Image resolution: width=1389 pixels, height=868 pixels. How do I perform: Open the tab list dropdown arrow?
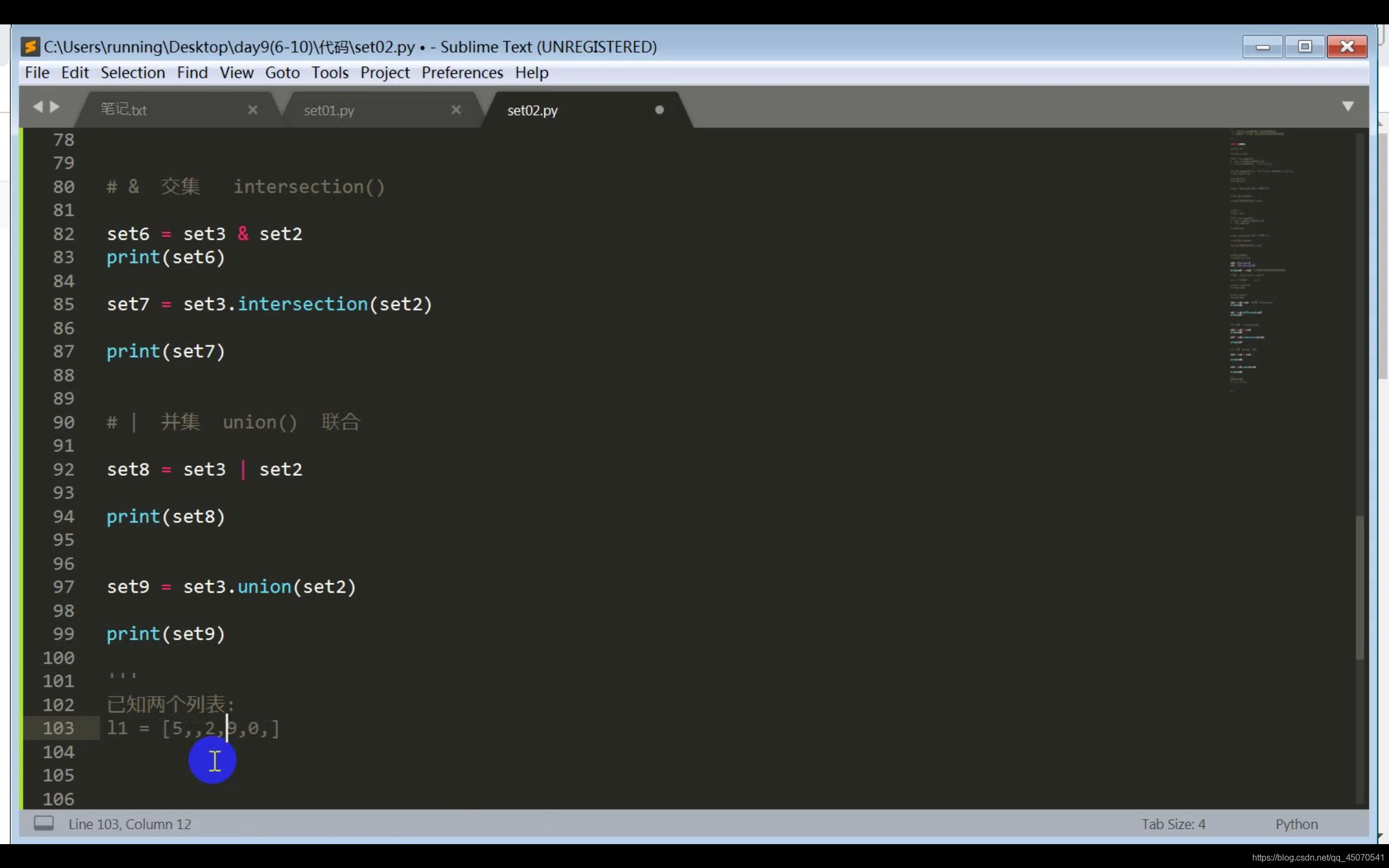pos(1348,106)
